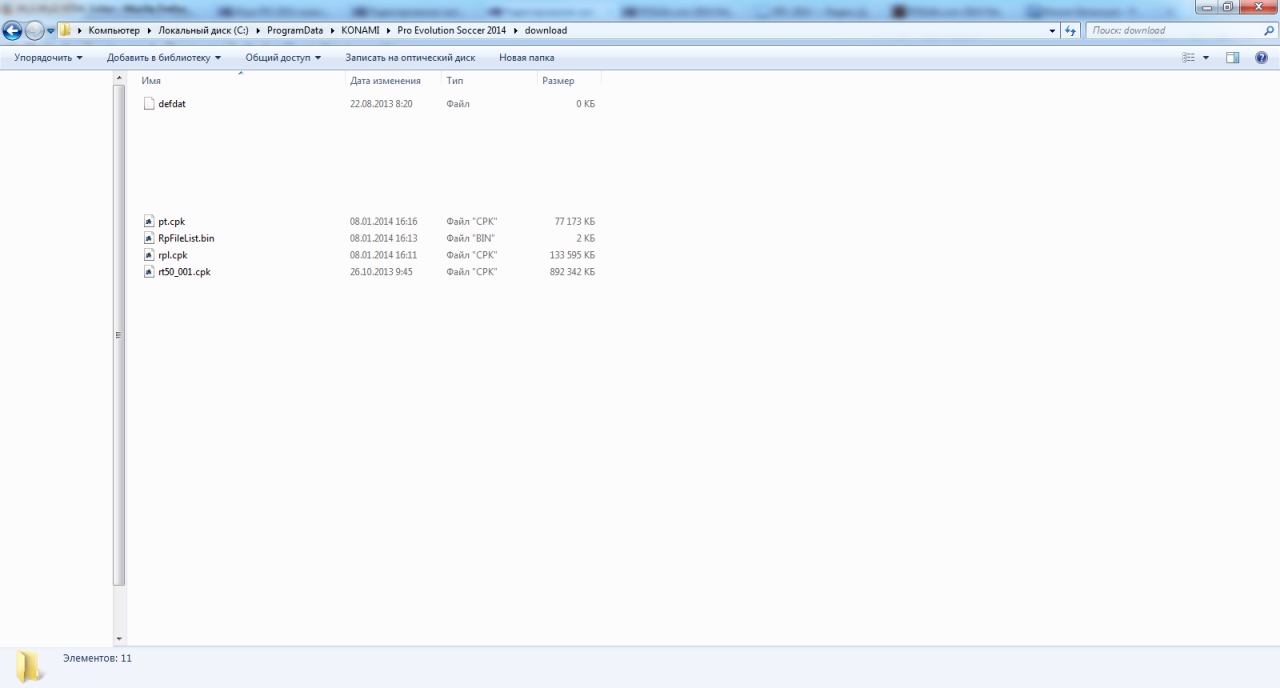
Task: Create a folder with Новая папка button
Action: pyautogui.click(x=526, y=58)
